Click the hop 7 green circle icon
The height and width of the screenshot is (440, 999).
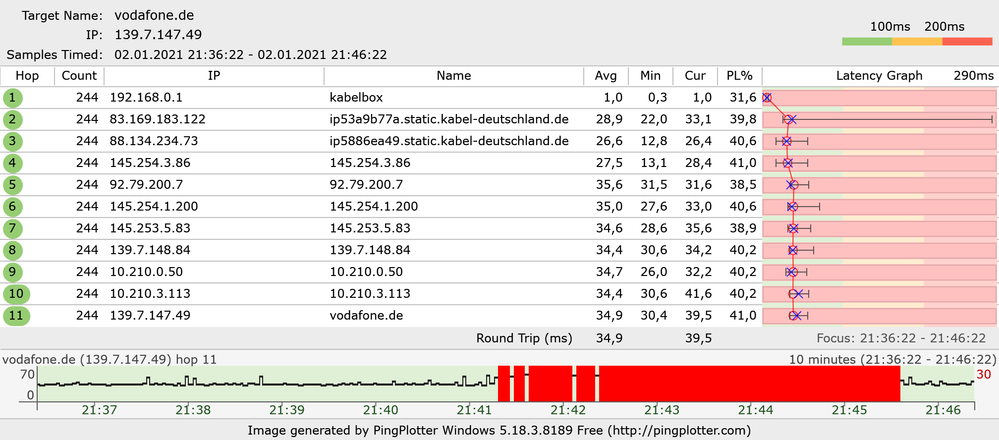pos(13,229)
